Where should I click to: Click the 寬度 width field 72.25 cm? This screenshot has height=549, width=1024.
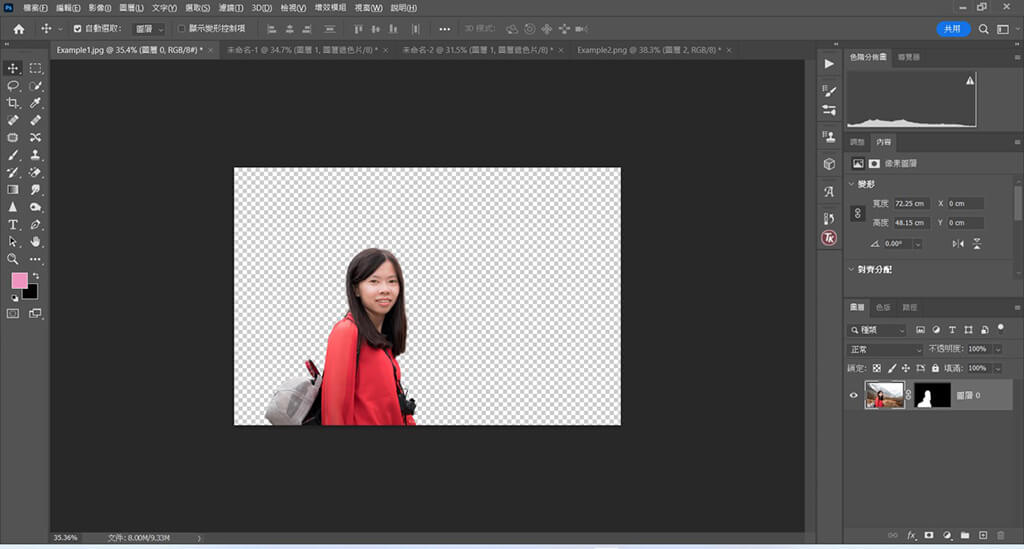(x=911, y=204)
